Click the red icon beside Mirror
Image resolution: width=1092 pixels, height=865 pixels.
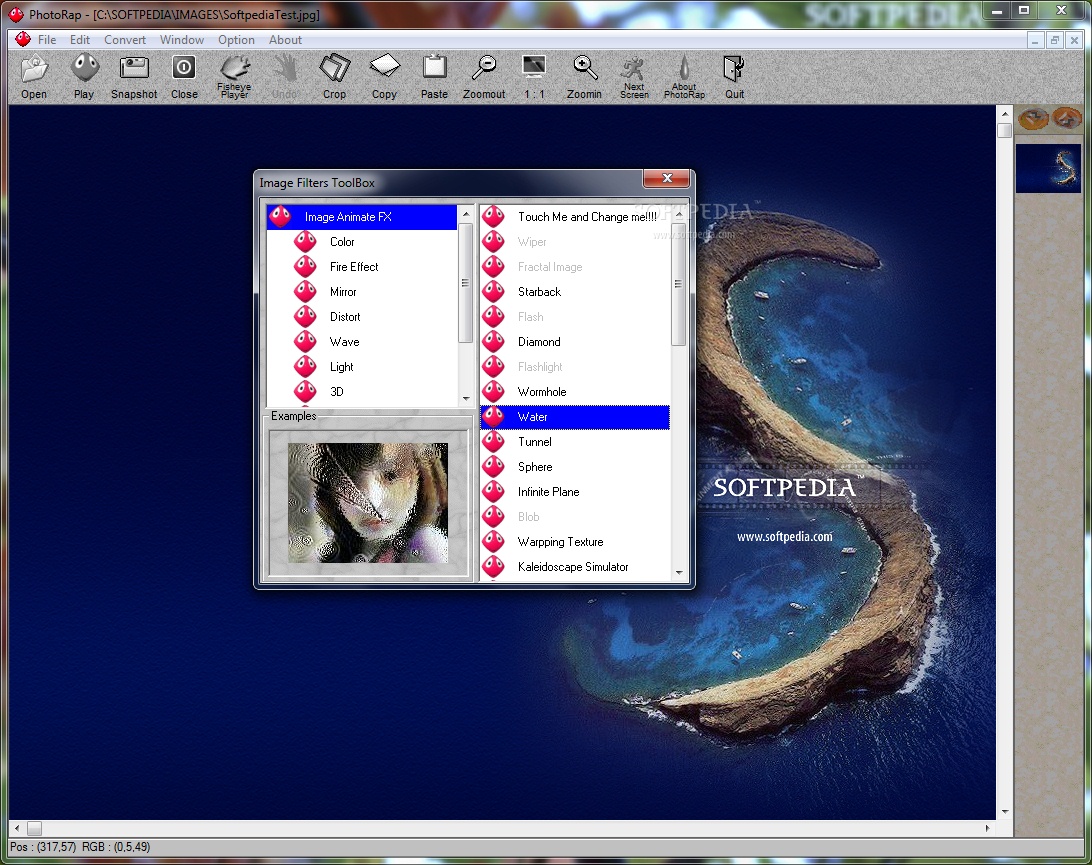tap(305, 291)
